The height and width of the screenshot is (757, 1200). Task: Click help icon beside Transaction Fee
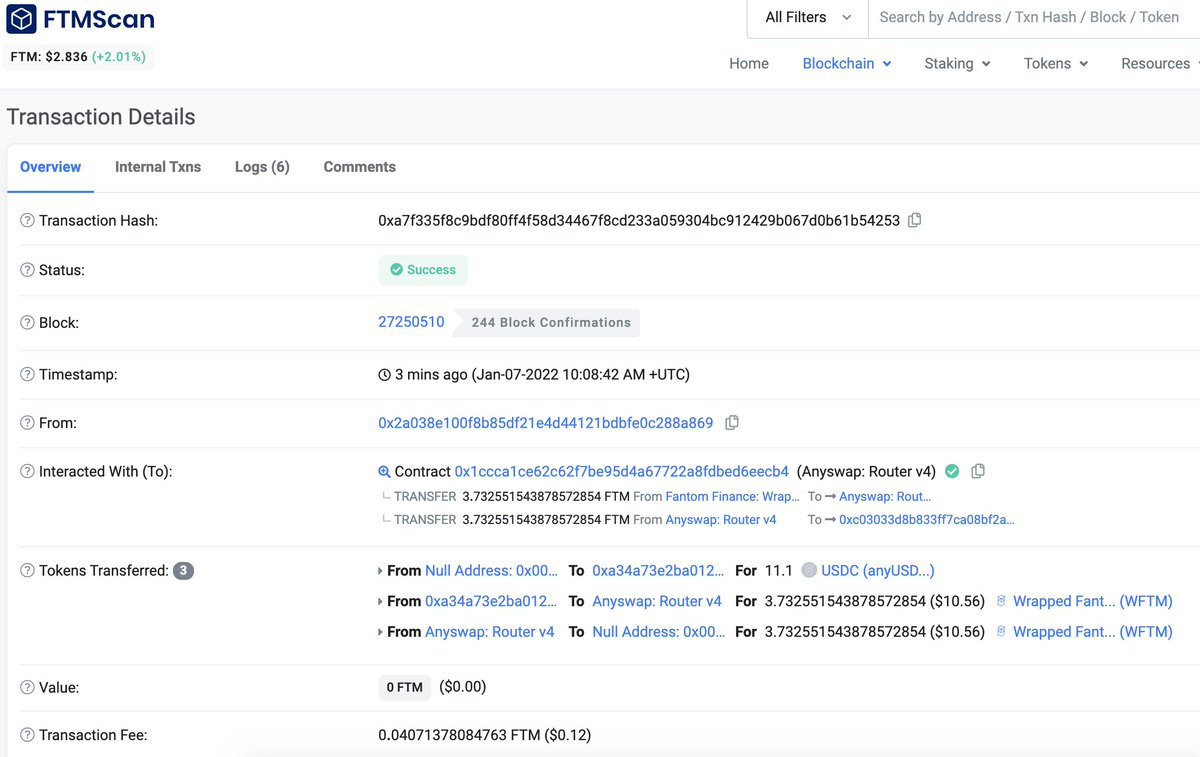(x=27, y=735)
